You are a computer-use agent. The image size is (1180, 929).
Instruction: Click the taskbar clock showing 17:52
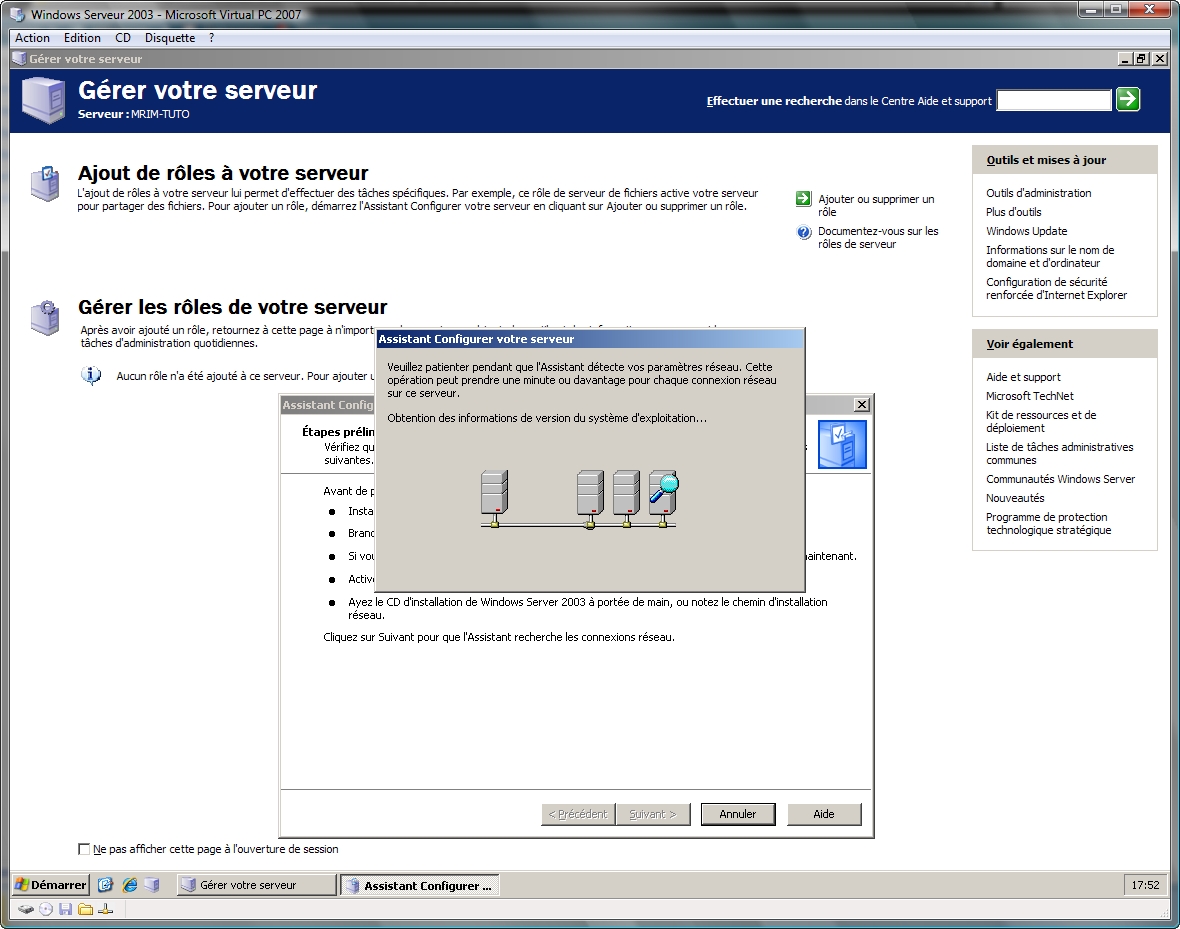(x=1145, y=885)
